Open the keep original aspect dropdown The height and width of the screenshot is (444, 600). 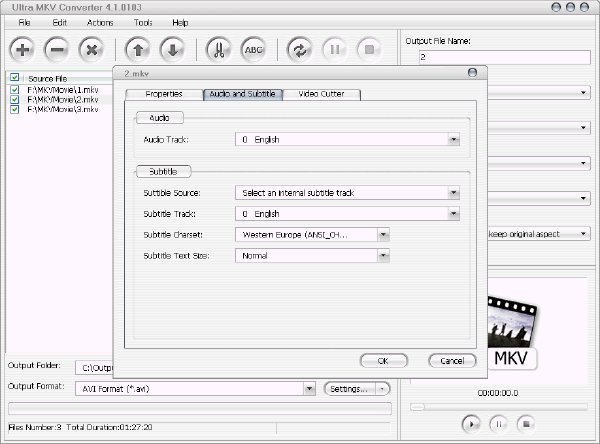tap(583, 233)
